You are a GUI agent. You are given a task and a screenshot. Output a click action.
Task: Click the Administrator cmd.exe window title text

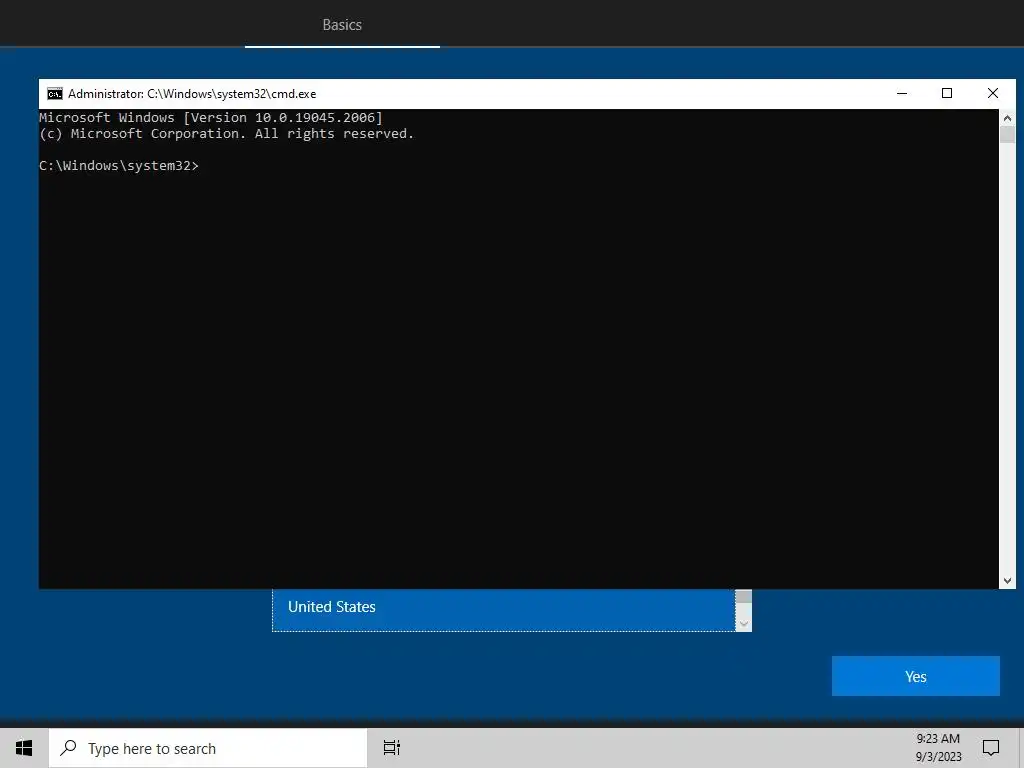(x=192, y=94)
